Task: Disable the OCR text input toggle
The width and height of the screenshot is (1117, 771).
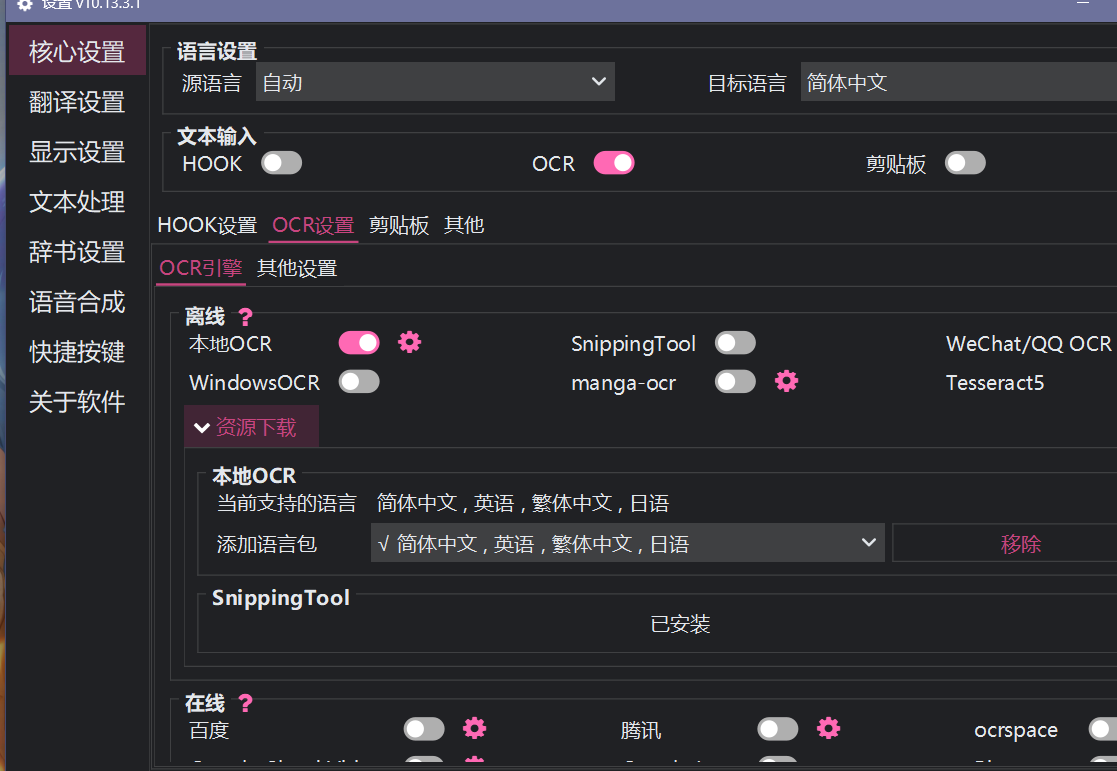Action: tap(613, 162)
